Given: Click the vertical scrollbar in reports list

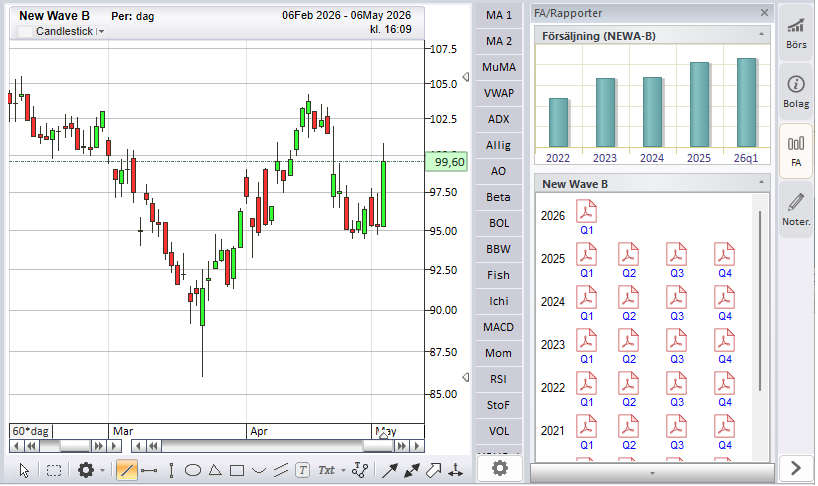Looking at the screenshot, I should (760, 301).
